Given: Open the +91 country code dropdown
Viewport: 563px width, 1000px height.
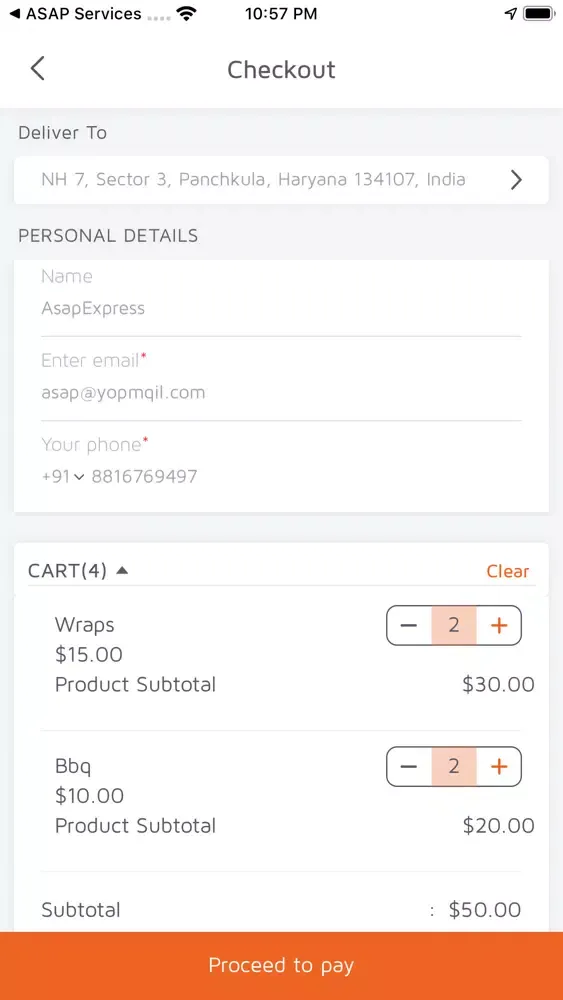Looking at the screenshot, I should [x=62, y=476].
